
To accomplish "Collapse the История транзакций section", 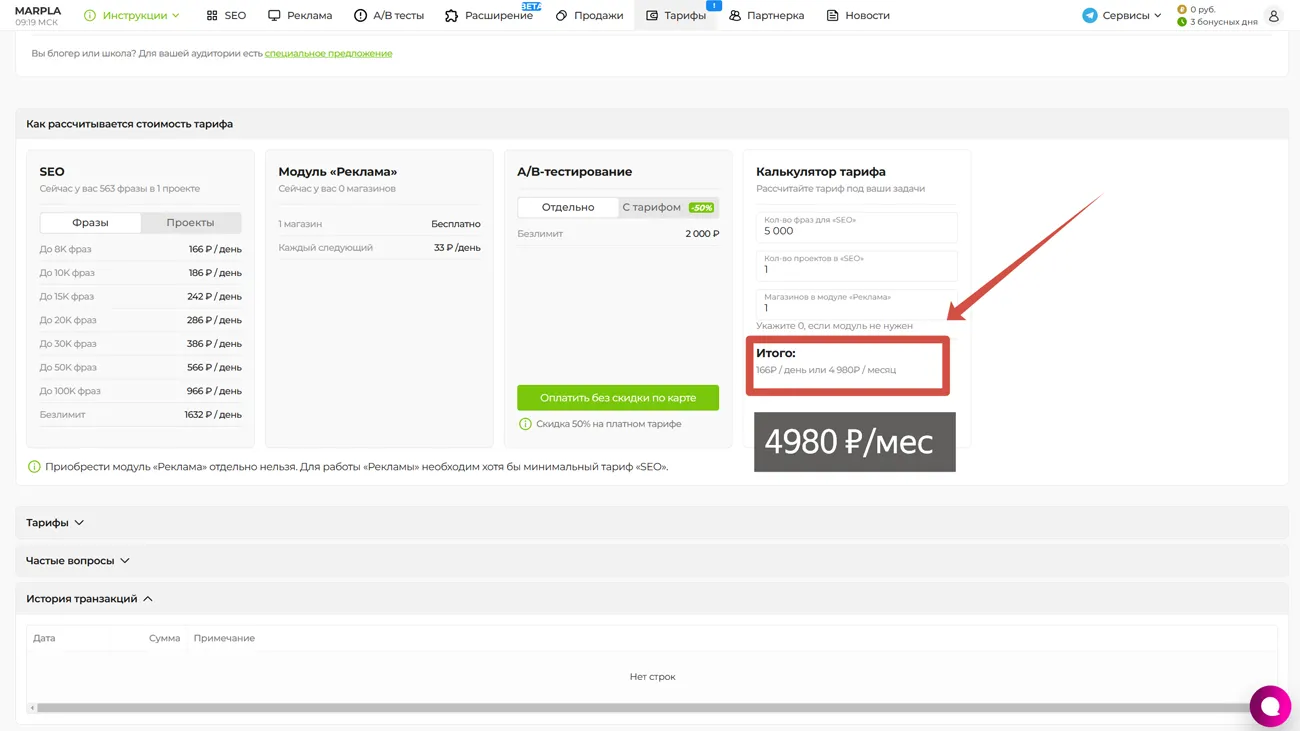I will click(89, 599).
